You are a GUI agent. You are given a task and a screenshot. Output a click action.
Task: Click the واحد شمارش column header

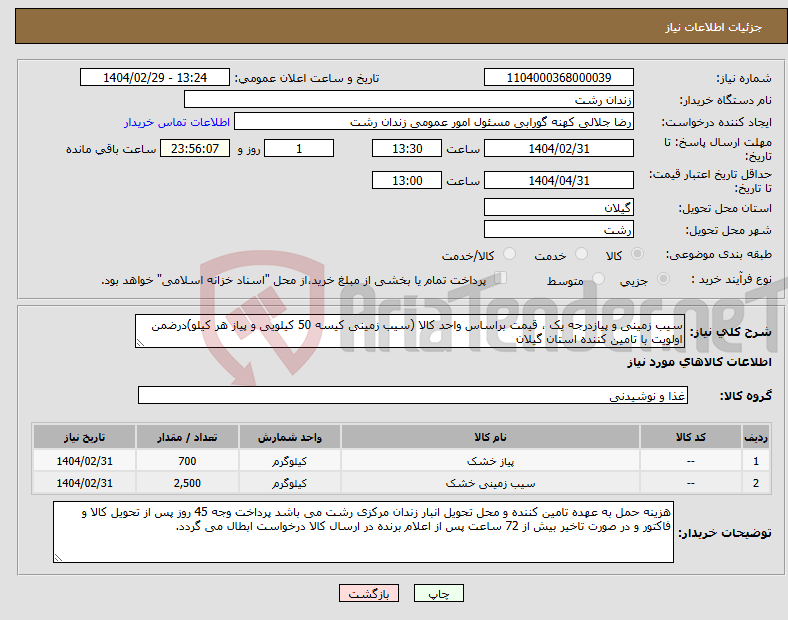[x=290, y=437]
